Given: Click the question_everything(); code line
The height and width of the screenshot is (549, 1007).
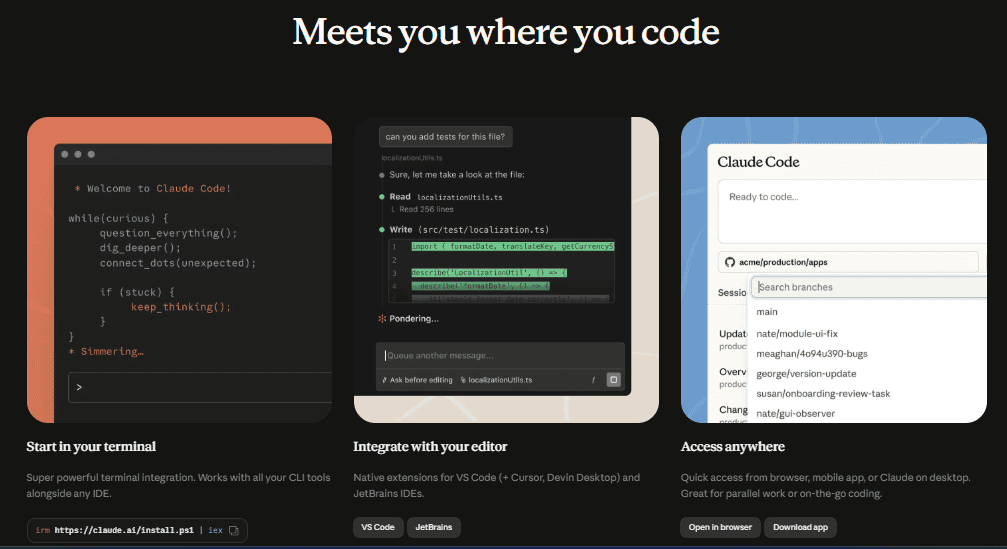Looking at the screenshot, I should coord(168,233).
